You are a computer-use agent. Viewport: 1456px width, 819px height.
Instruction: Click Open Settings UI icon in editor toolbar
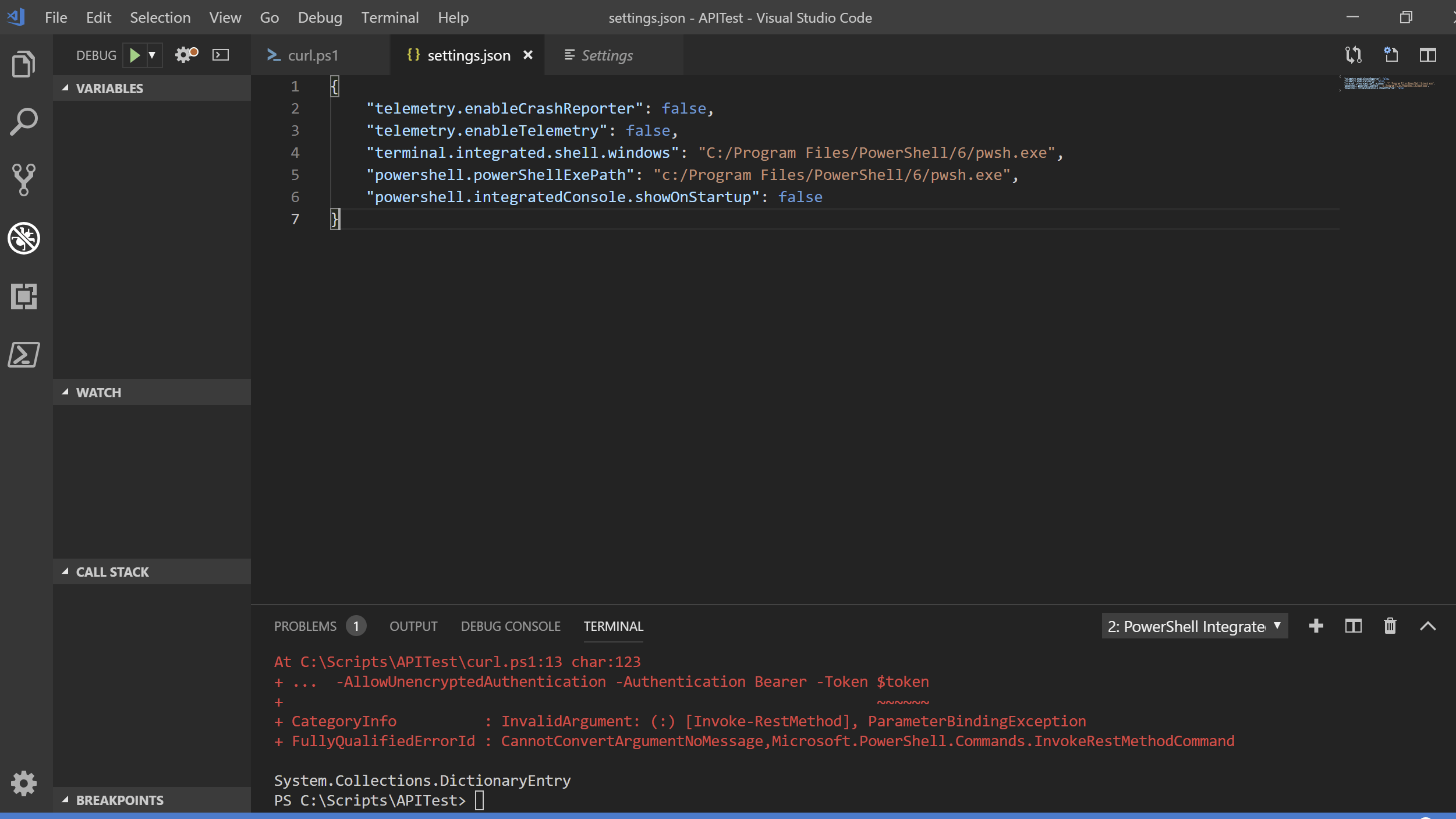(1391, 55)
